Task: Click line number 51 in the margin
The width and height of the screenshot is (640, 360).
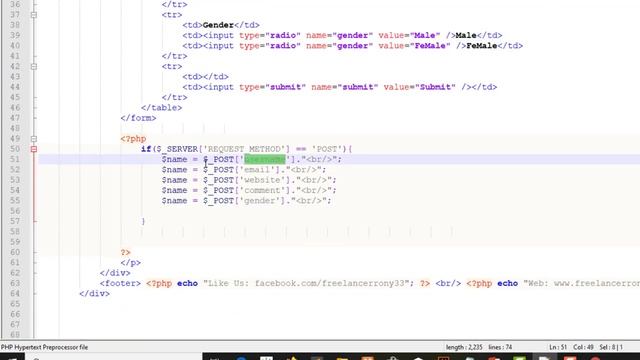Action: pyautogui.click(x=15, y=159)
